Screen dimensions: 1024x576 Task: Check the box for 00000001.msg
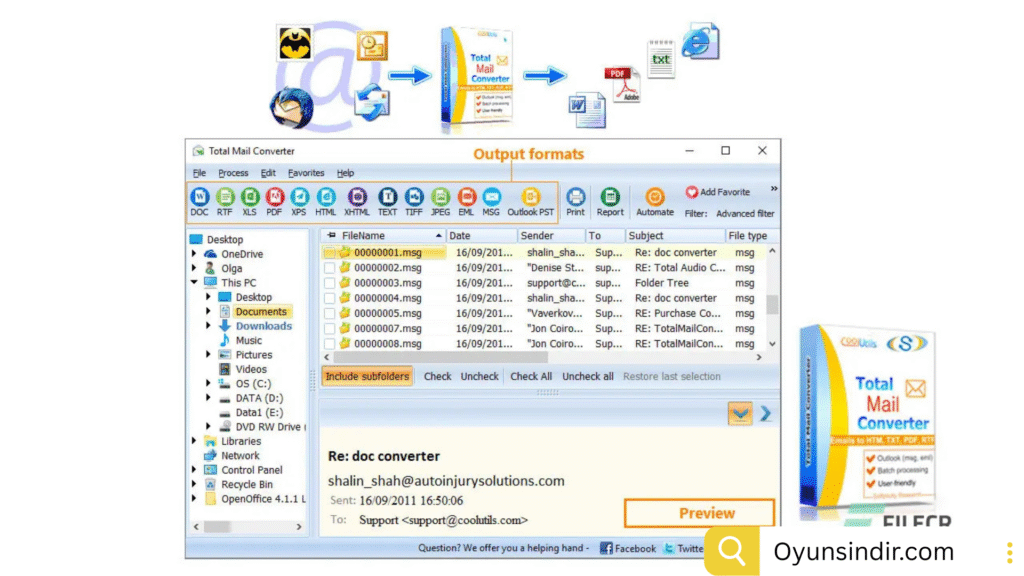click(x=329, y=253)
